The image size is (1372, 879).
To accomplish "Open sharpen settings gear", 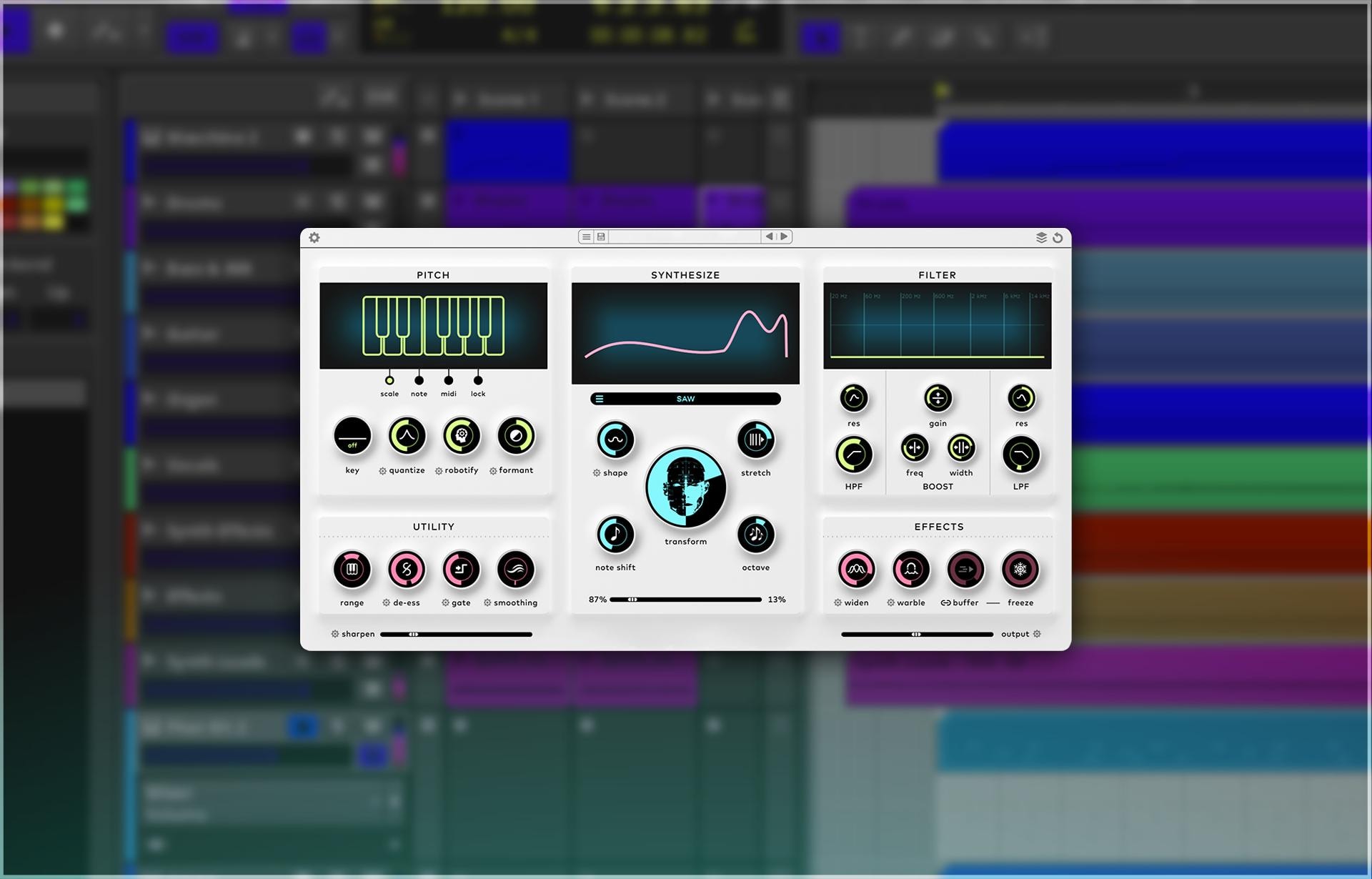I will coord(334,635).
